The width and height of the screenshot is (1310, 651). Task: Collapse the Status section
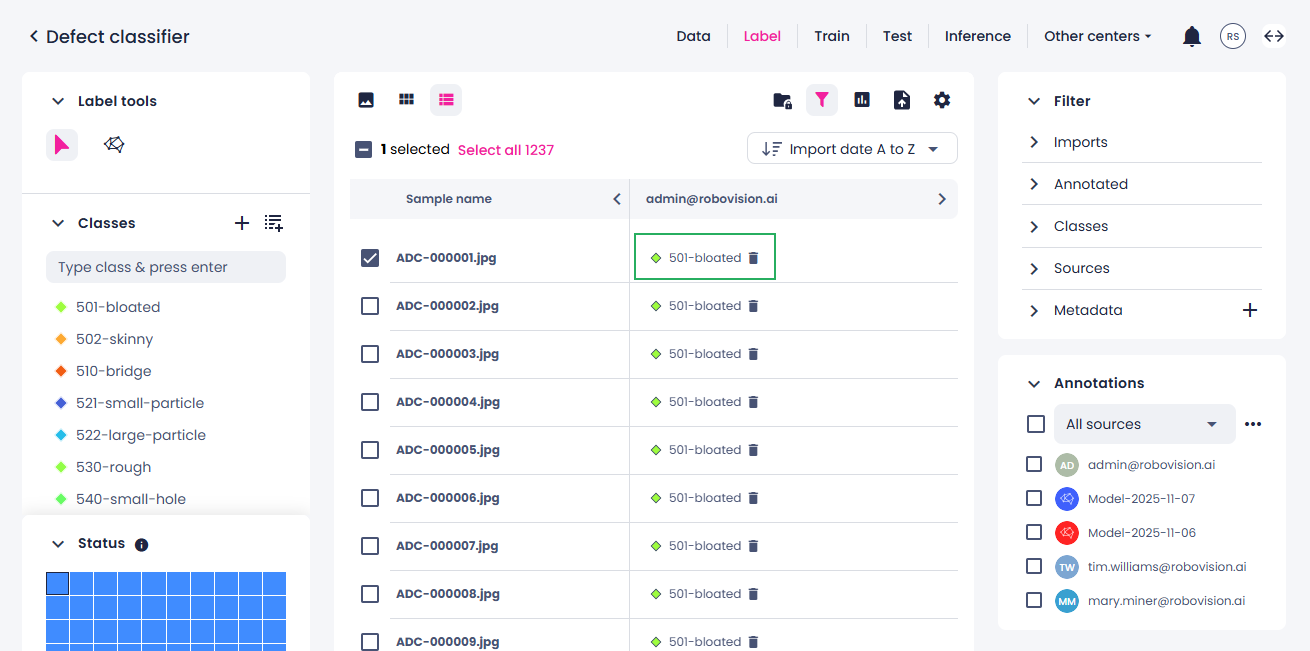(57, 544)
